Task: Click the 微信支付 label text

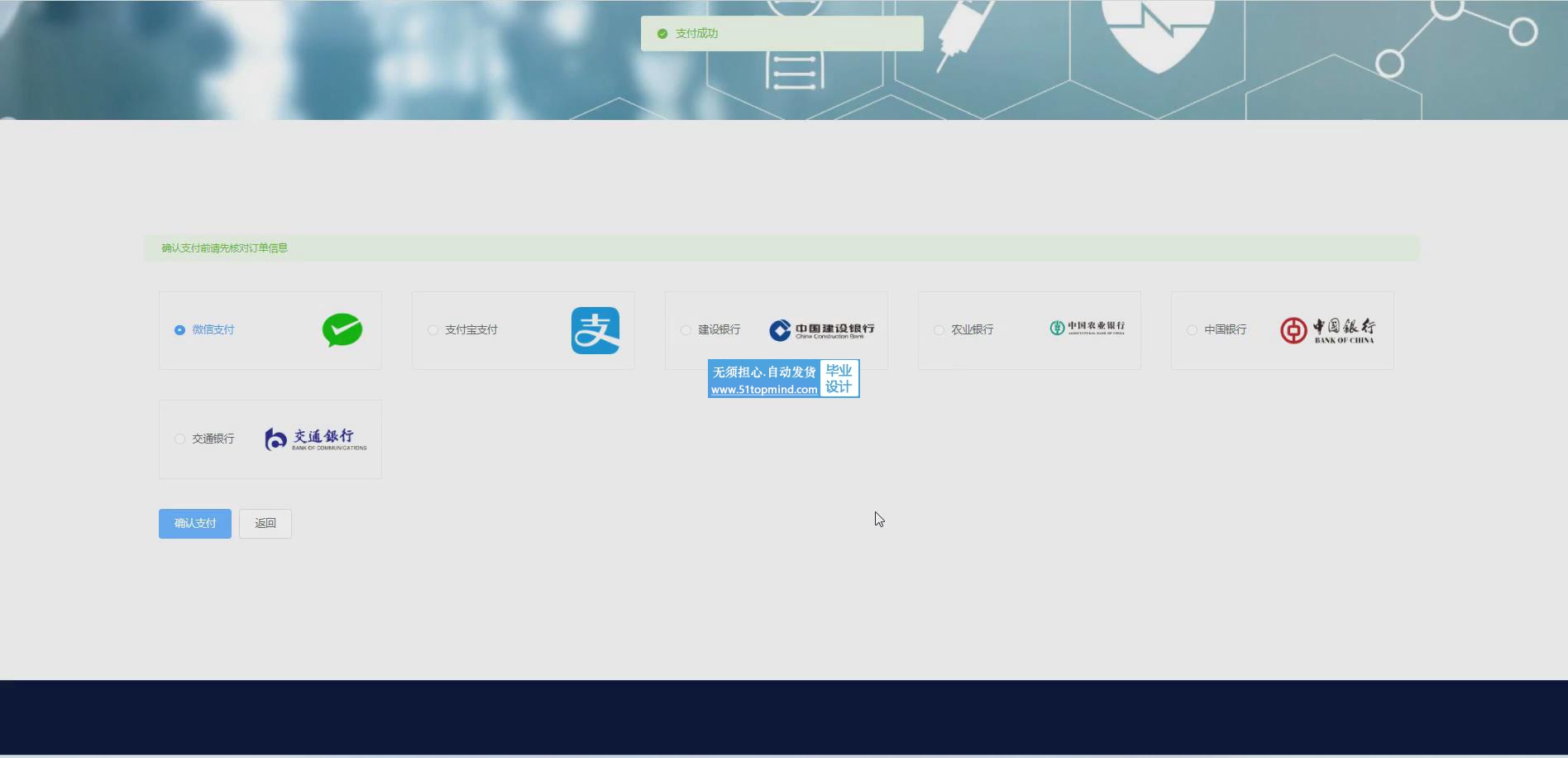Action: coord(213,330)
